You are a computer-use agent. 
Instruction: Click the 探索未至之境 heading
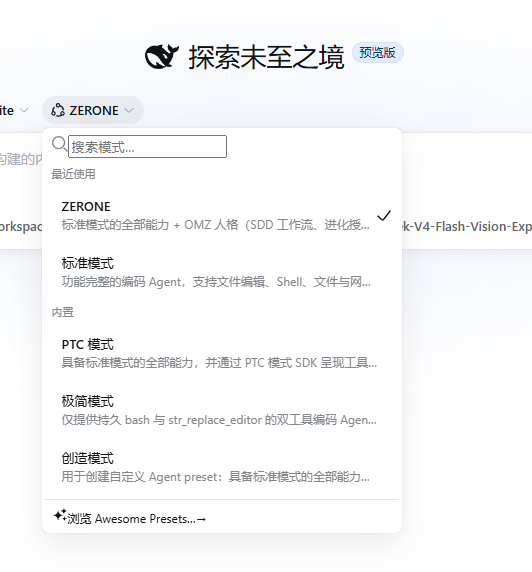coord(266,57)
